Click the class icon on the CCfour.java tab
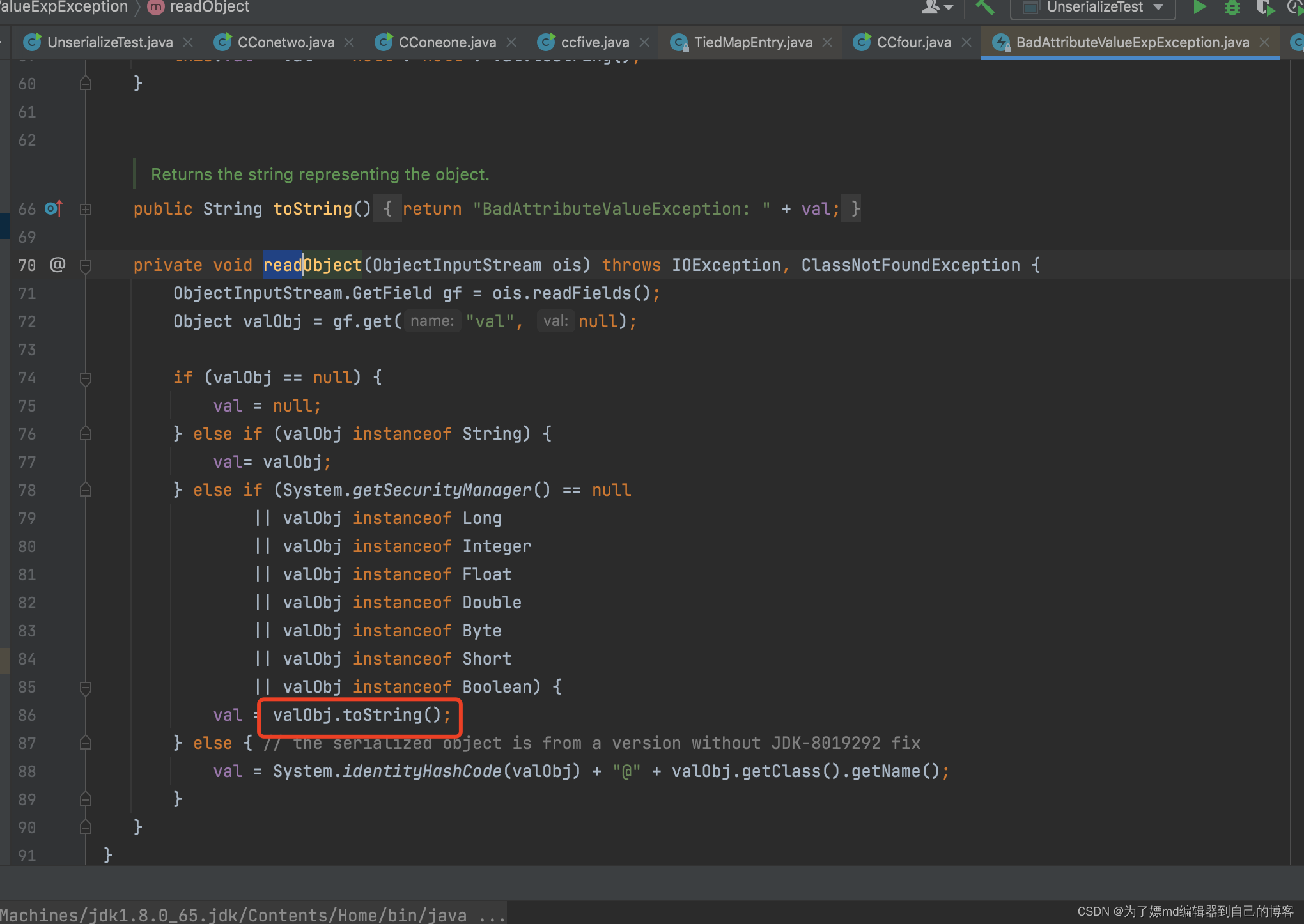 coord(862,42)
